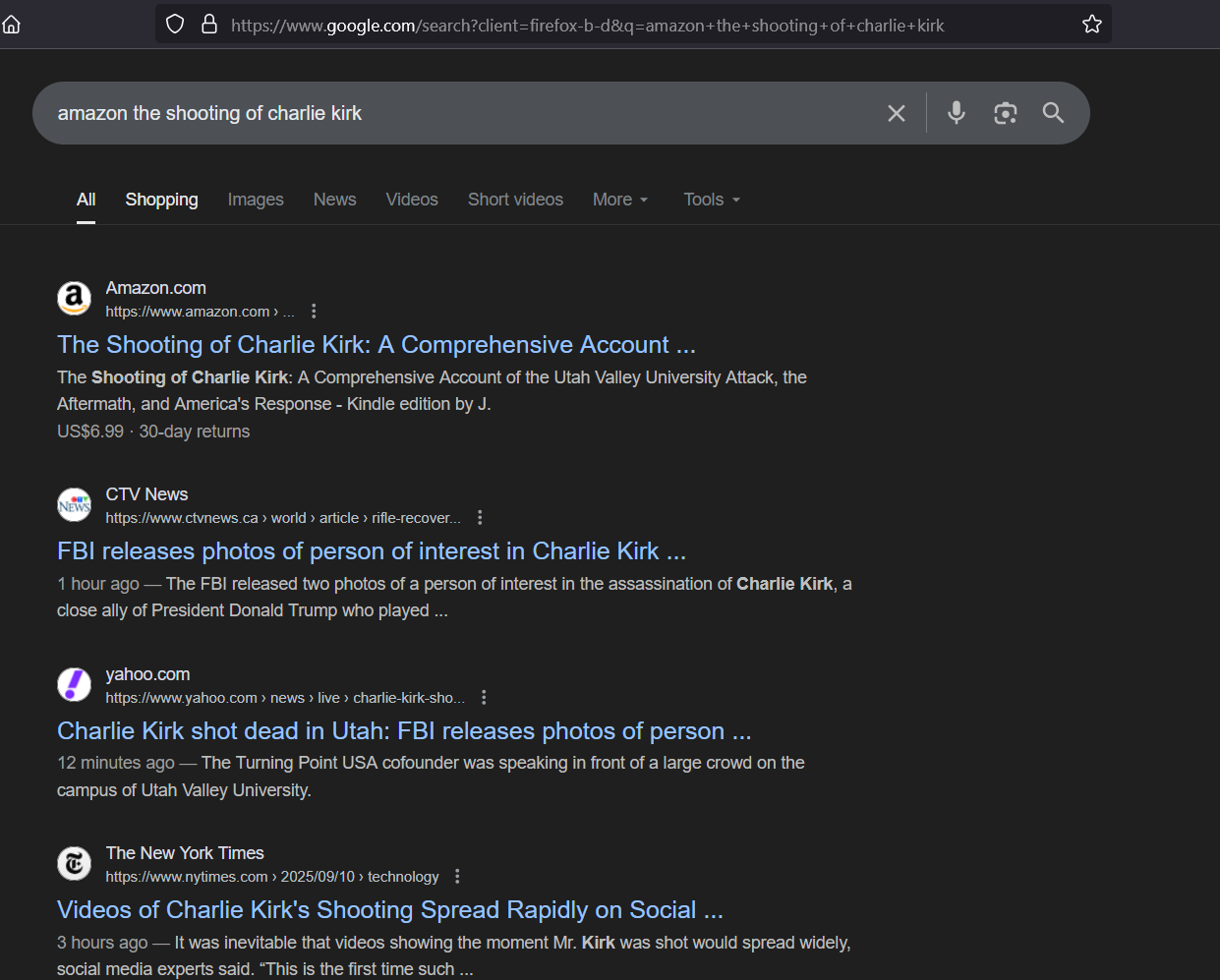
Task: Bookmark this page with the star icon
Action: pyautogui.click(x=1092, y=25)
